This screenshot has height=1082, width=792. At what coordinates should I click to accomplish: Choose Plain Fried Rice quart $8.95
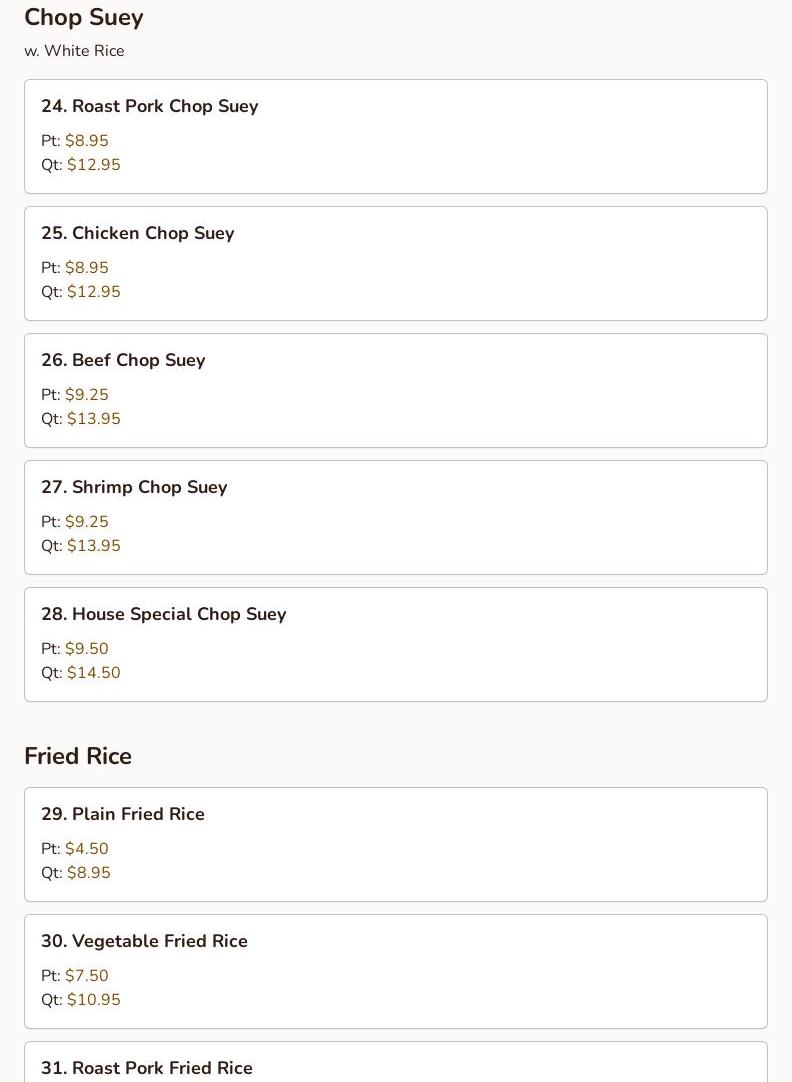point(89,872)
